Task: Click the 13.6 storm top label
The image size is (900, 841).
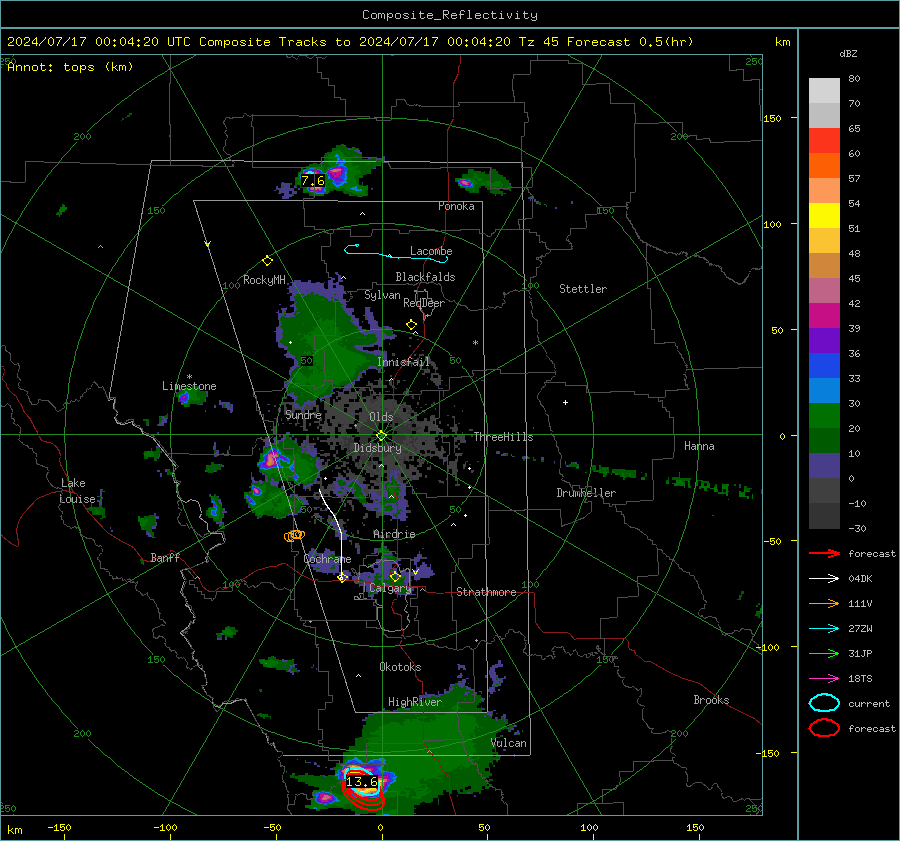Action: click(362, 782)
